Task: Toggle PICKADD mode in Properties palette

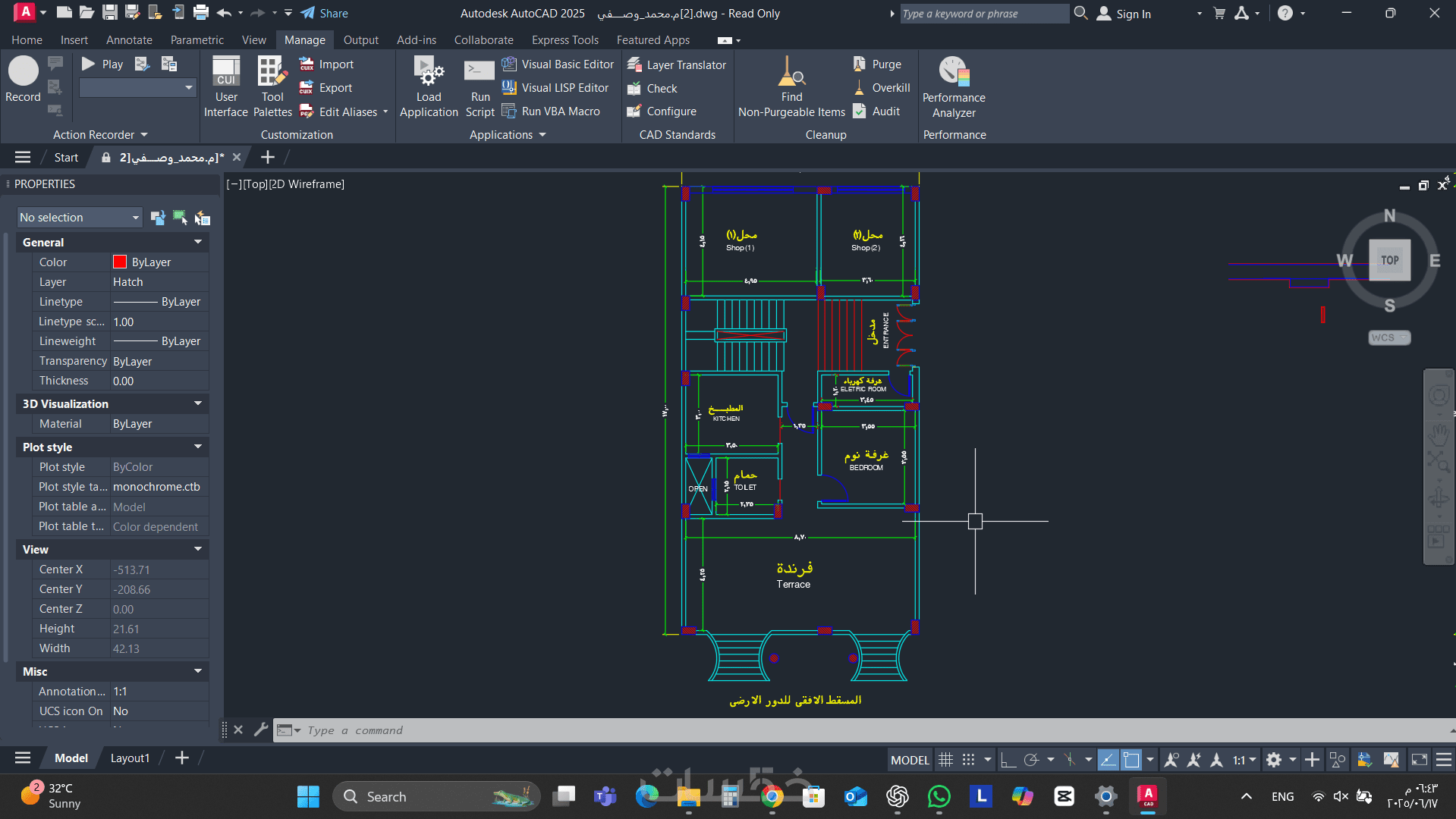Action: coord(158,218)
